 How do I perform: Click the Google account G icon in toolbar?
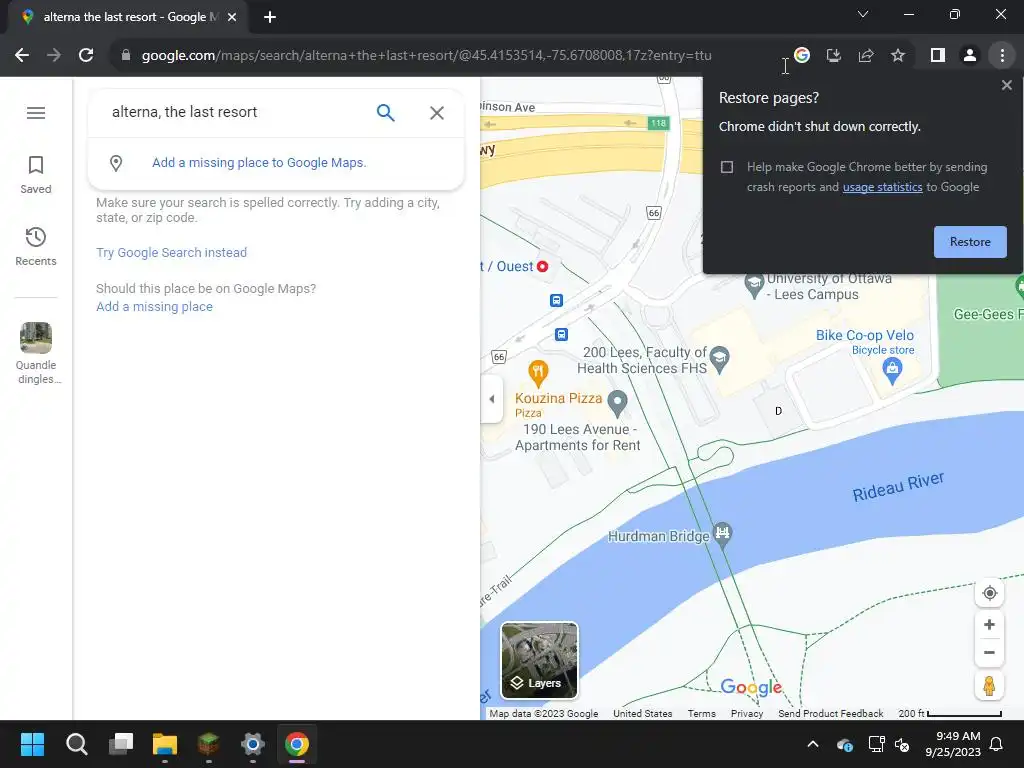pyautogui.click(x=802, y=56)
